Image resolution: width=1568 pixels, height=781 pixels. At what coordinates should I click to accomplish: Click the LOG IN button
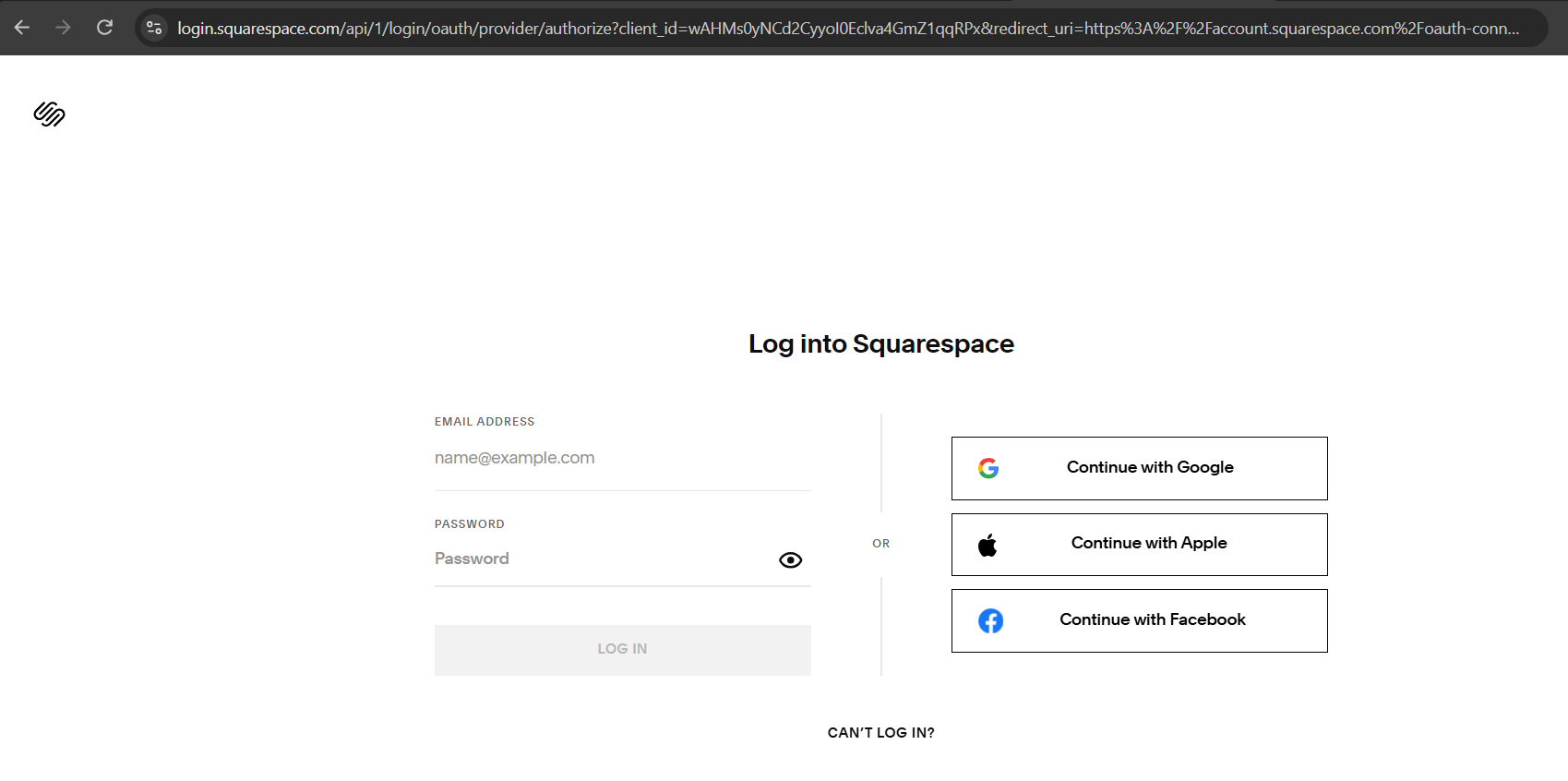[622, 650]
